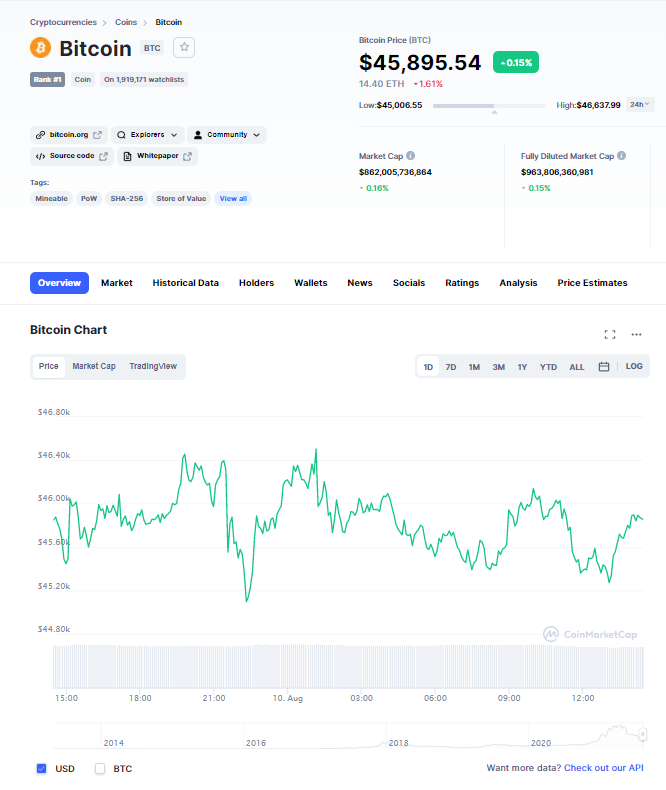This screenshot has width=666, height=790.
Task: Select the 7D time range
Action: click(x=451, y=367)
